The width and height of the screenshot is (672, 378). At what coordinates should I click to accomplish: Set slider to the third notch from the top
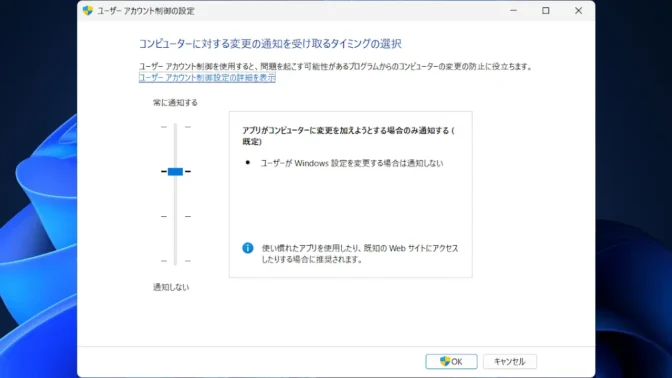[x=175, y=216]
